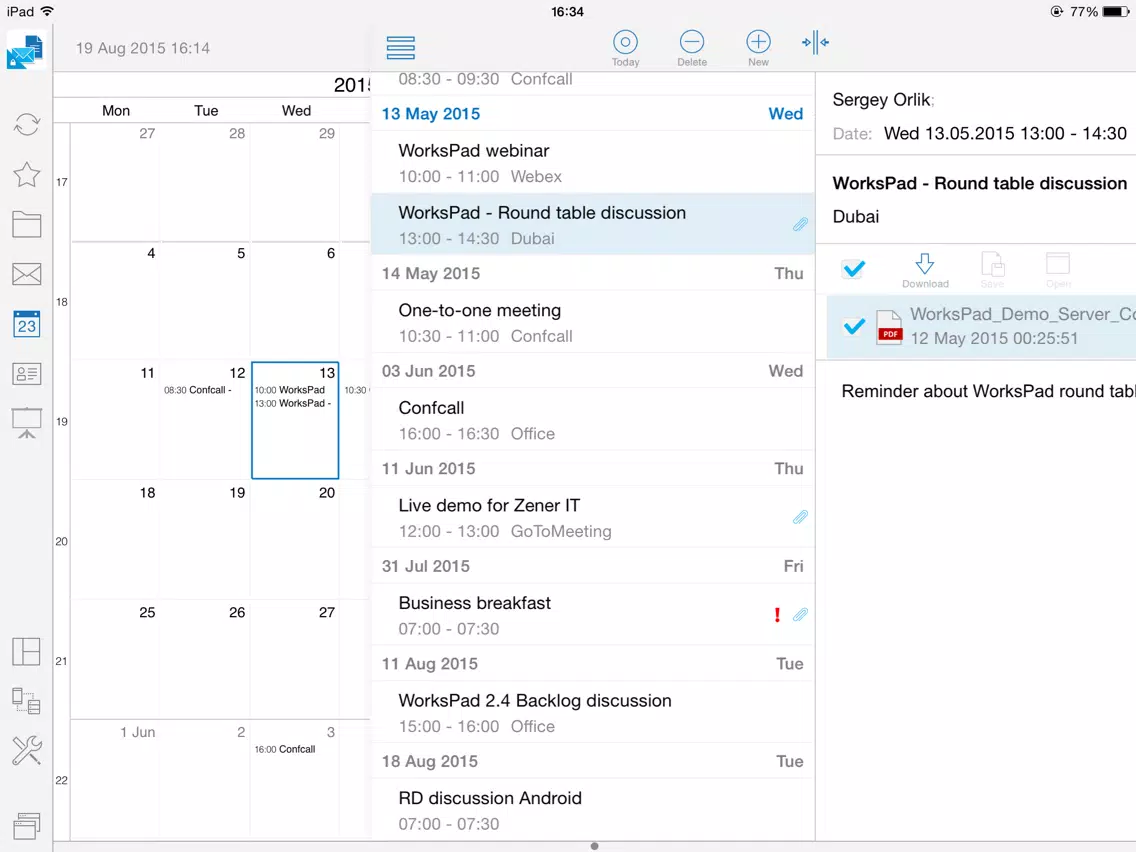Viewport: 1136px width, 852px height.
Task: Open 13:00 WorksPad entry on day 13
Action: coord(293,403)
